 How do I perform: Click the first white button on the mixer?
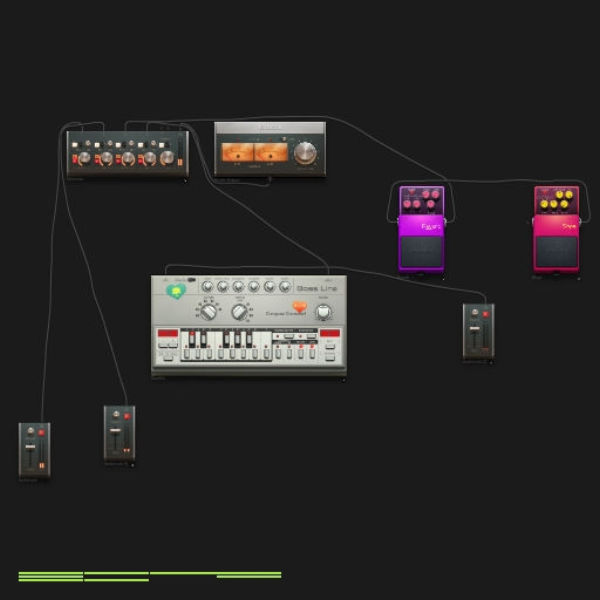click(x=75, y=145)
